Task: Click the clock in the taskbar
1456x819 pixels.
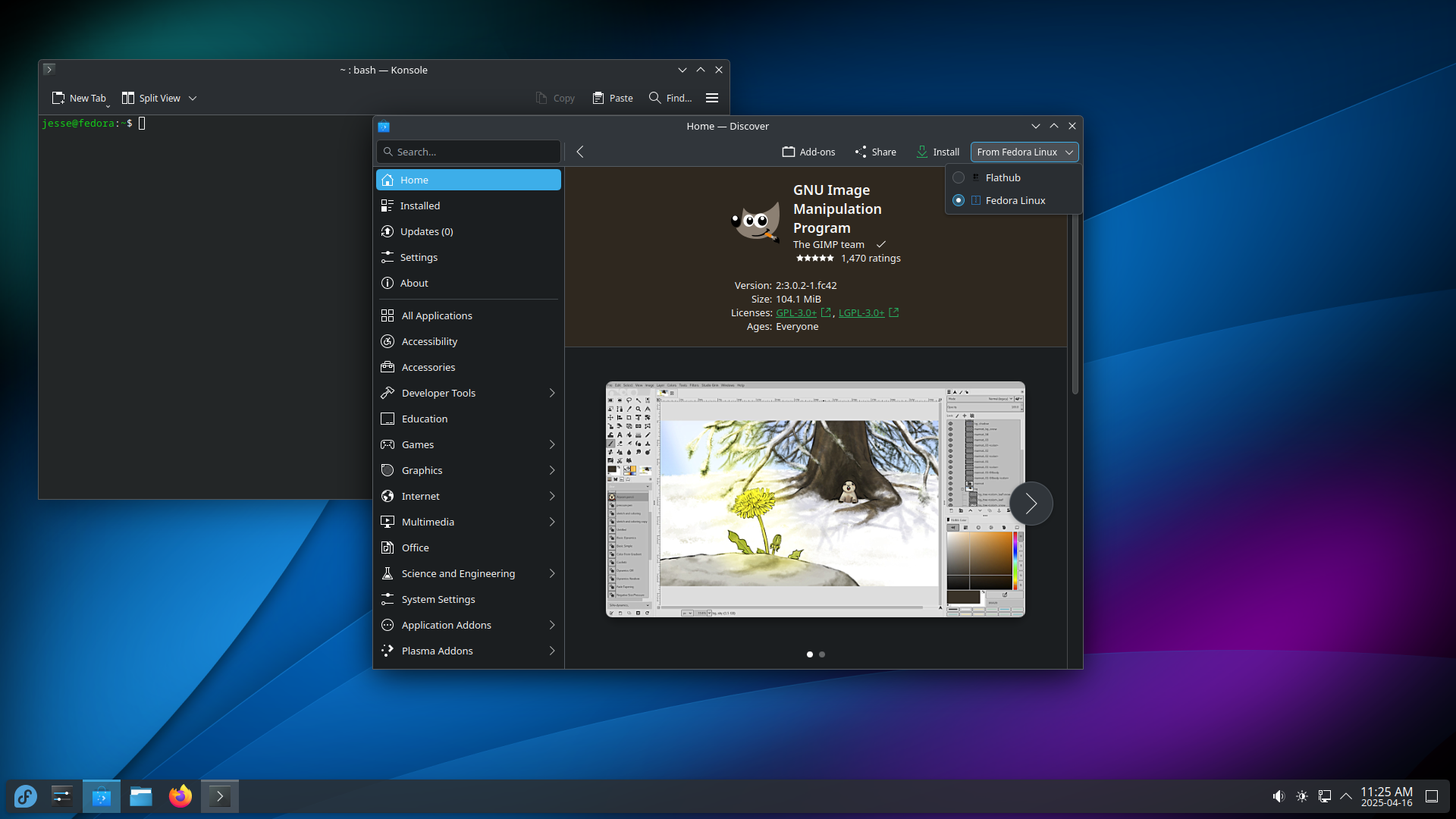Action: point(1386,796)
